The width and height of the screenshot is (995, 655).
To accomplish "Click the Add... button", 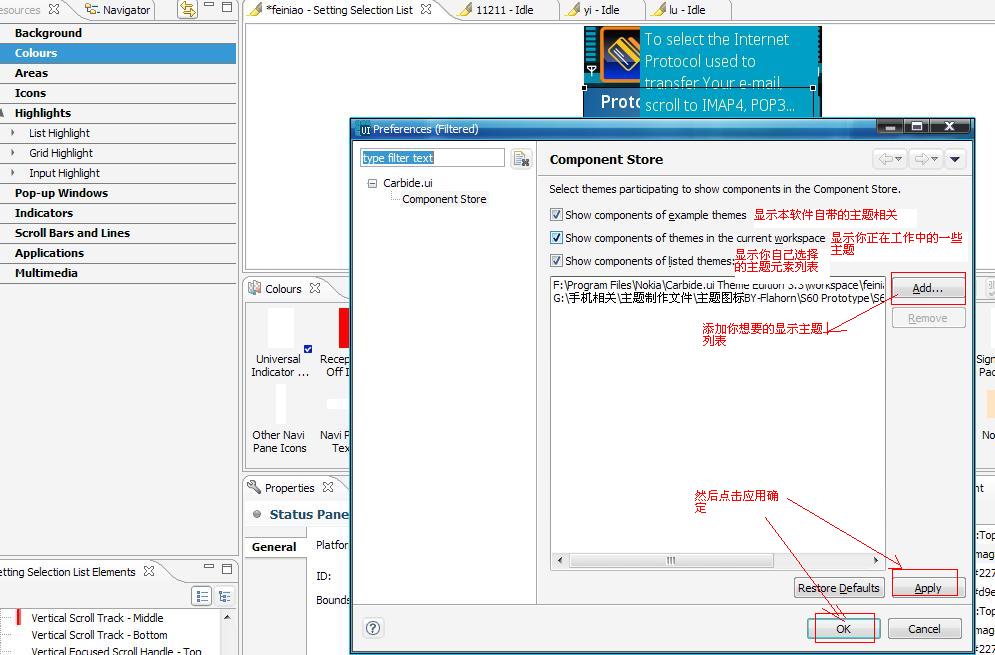I will [928, 288].
